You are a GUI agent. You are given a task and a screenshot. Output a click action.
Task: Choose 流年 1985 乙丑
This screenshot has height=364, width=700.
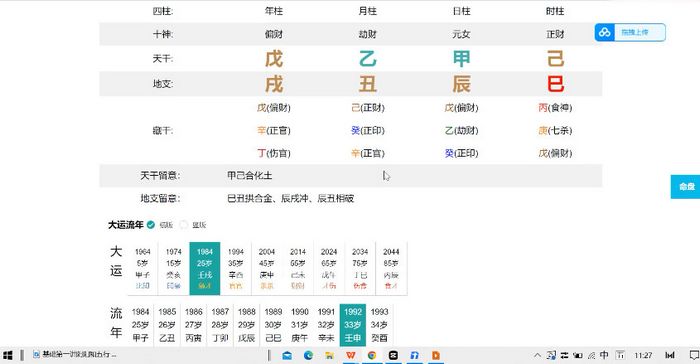(x=167, y=325)
